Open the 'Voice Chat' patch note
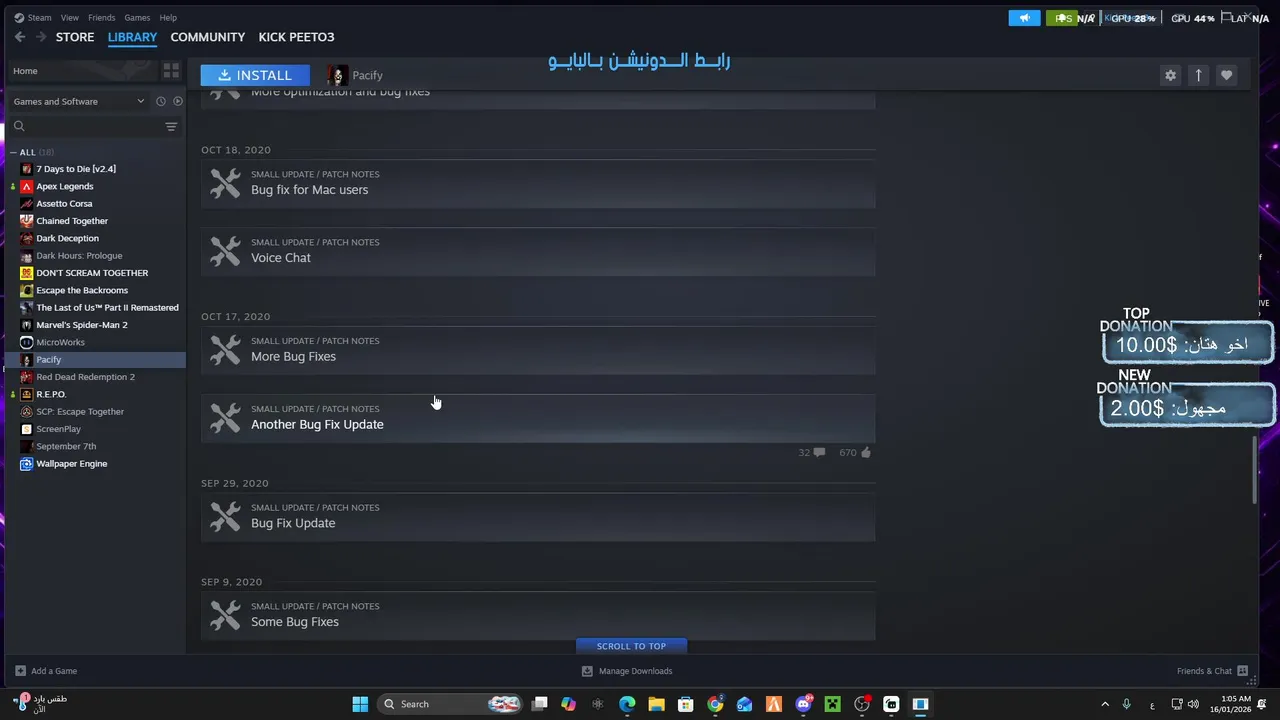The height and width of the screenshot is (720, 1280). (538, 251)
